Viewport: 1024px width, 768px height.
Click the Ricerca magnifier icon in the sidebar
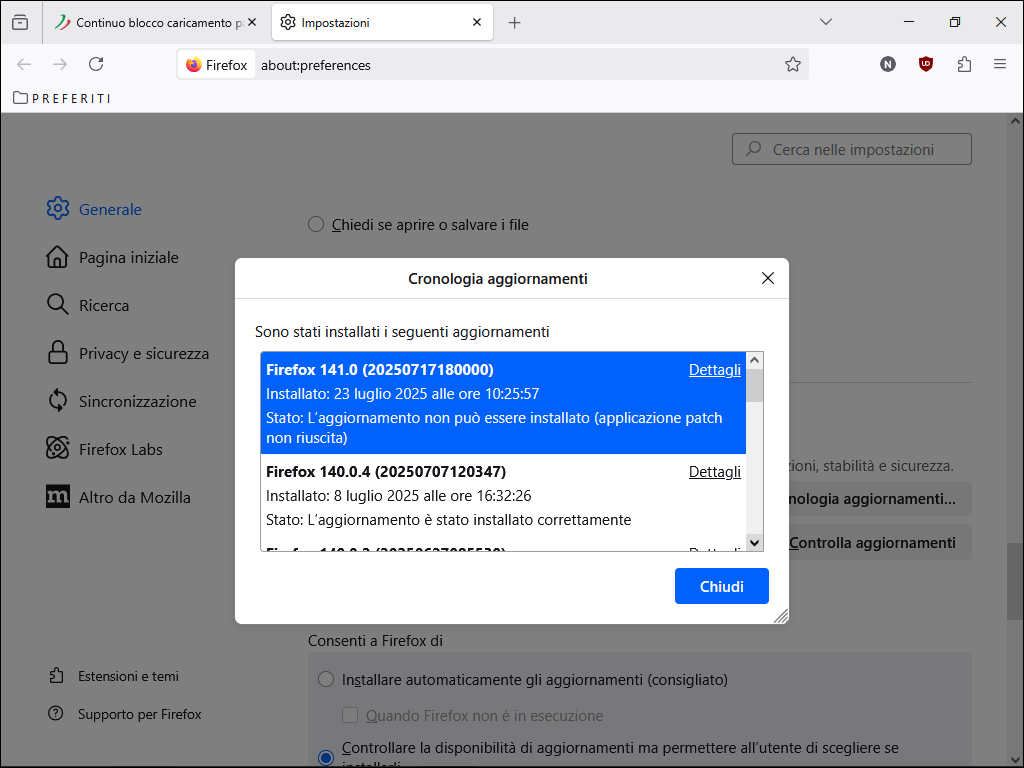57,304
